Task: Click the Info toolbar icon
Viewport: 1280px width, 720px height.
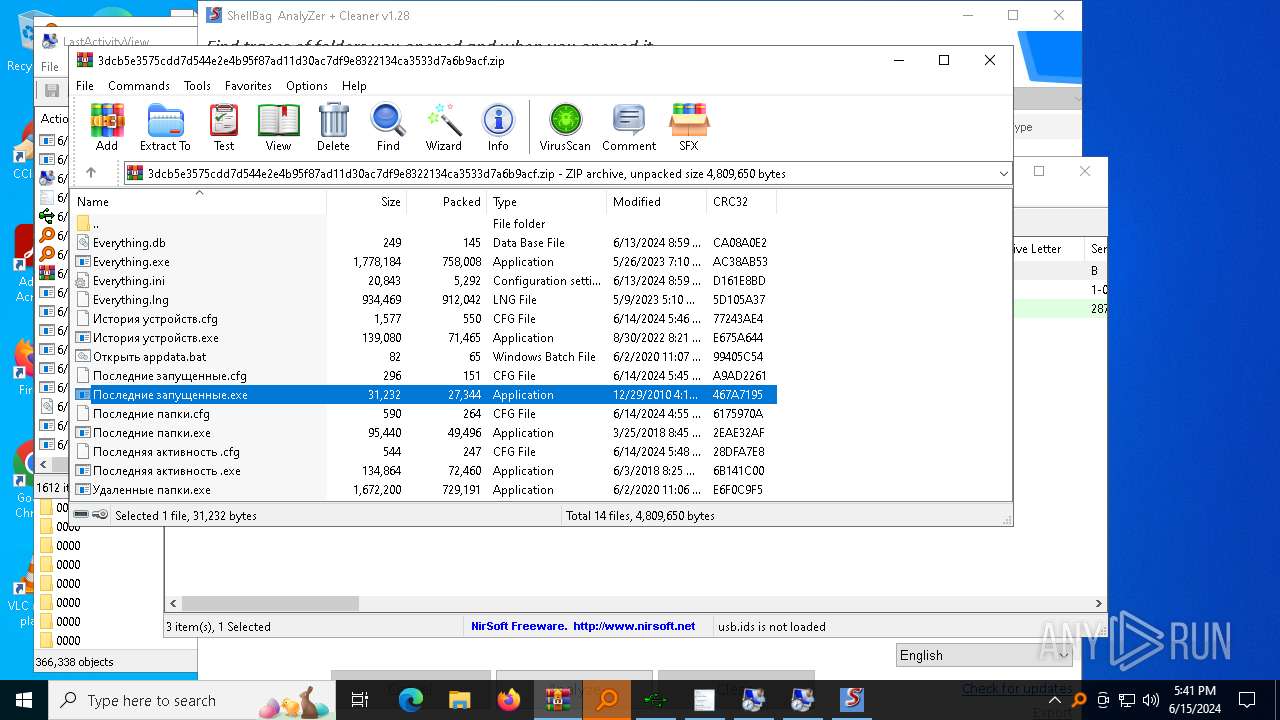Action: coord(498,127)
